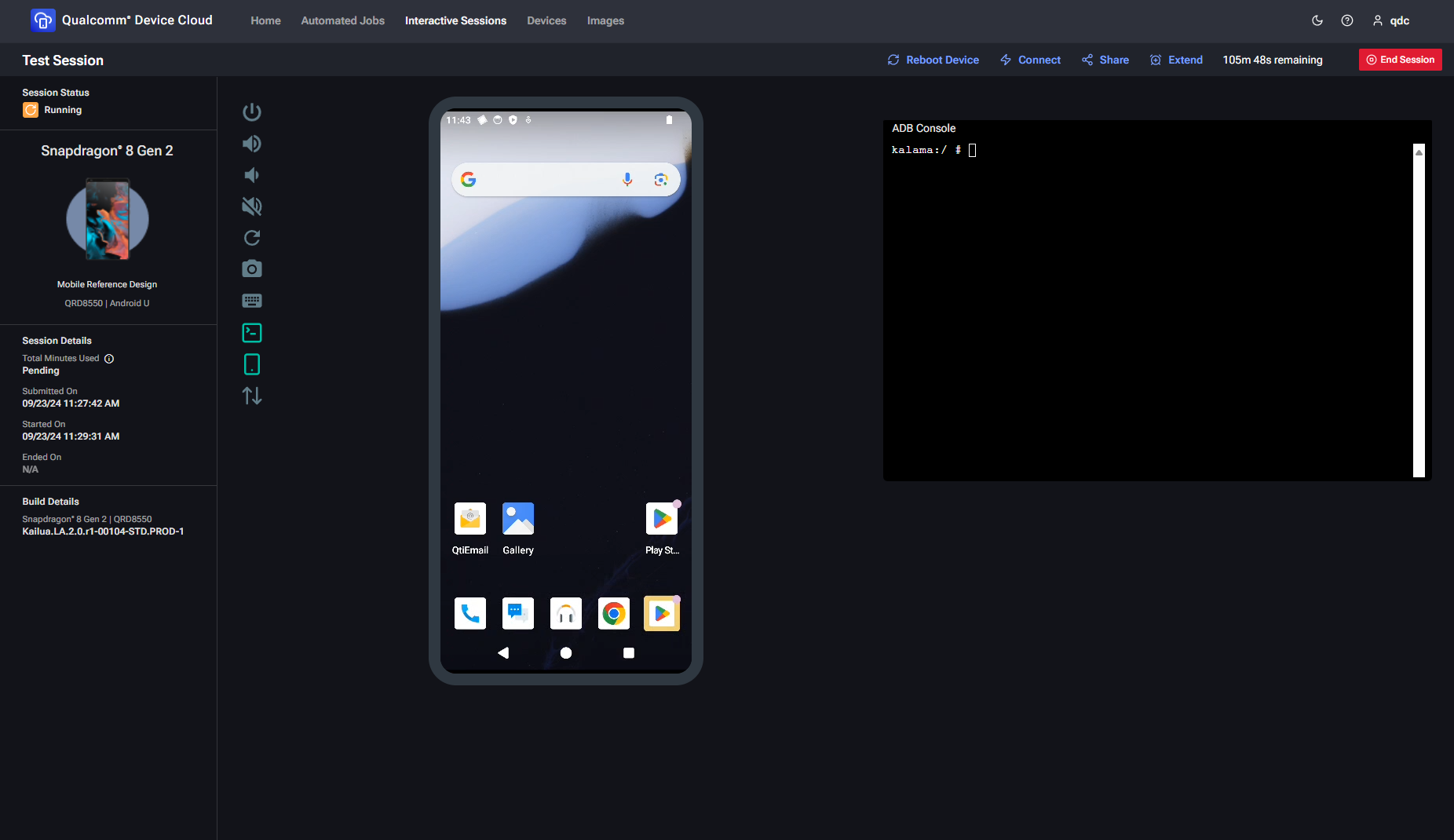Click the Snapdragon device thumbnail image
1454x840 pixels.
[x=108, y=219]
